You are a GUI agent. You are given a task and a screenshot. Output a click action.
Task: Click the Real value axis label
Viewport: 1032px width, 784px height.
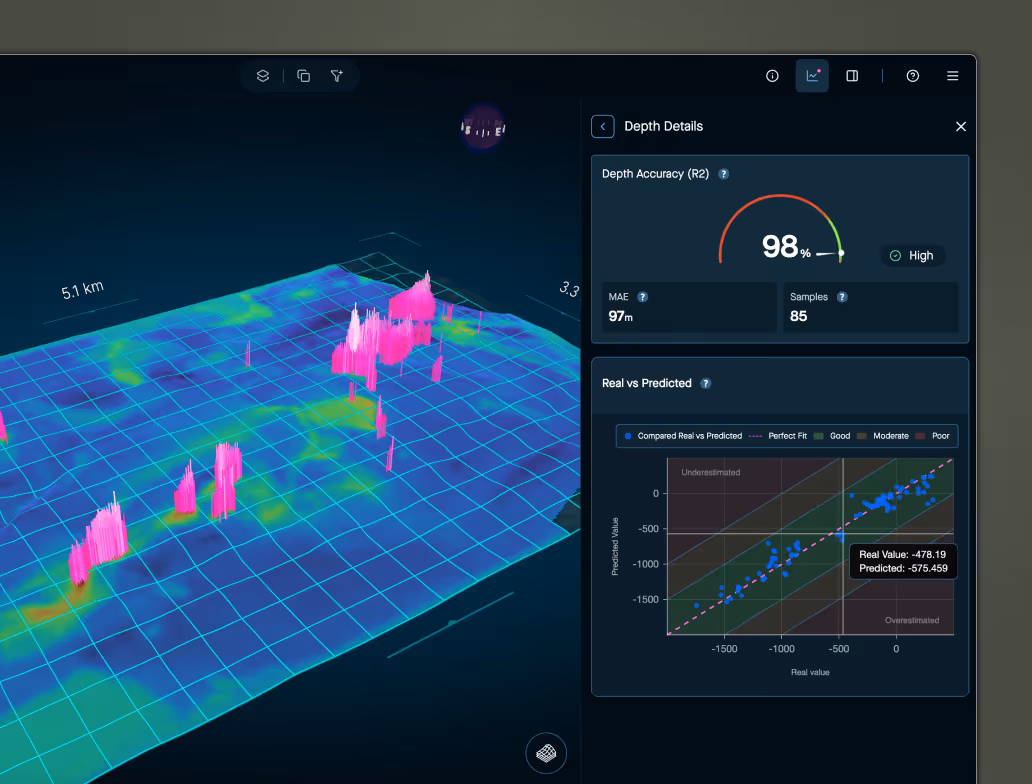point(810,672)
